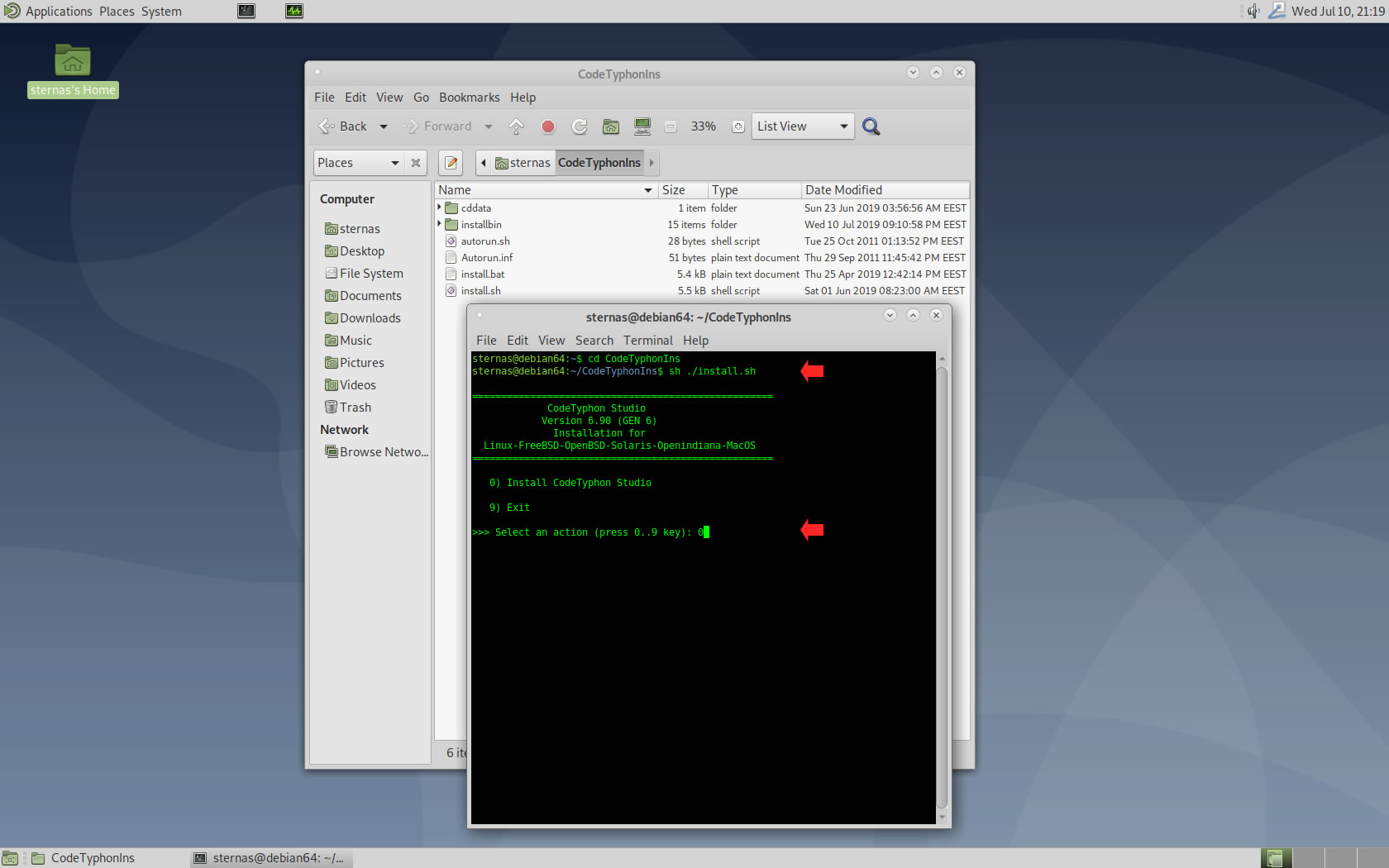Open system monitor panel icon
Screen dimensions: 1389x868
click(294, 11)
